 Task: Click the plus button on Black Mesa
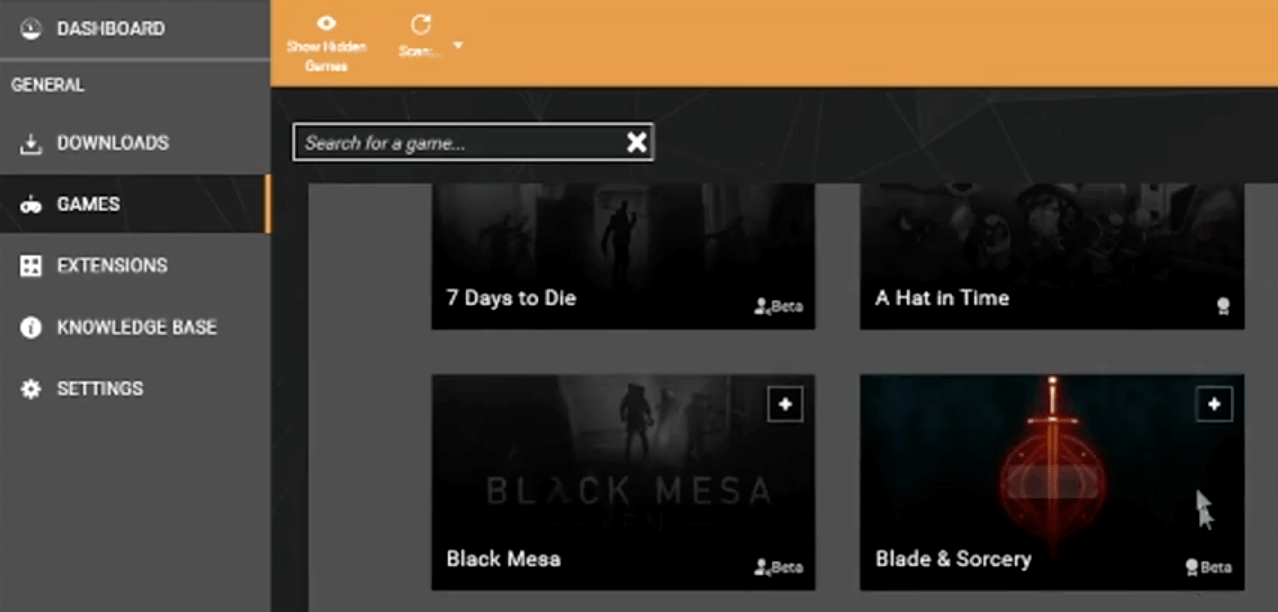coord(785,404)
